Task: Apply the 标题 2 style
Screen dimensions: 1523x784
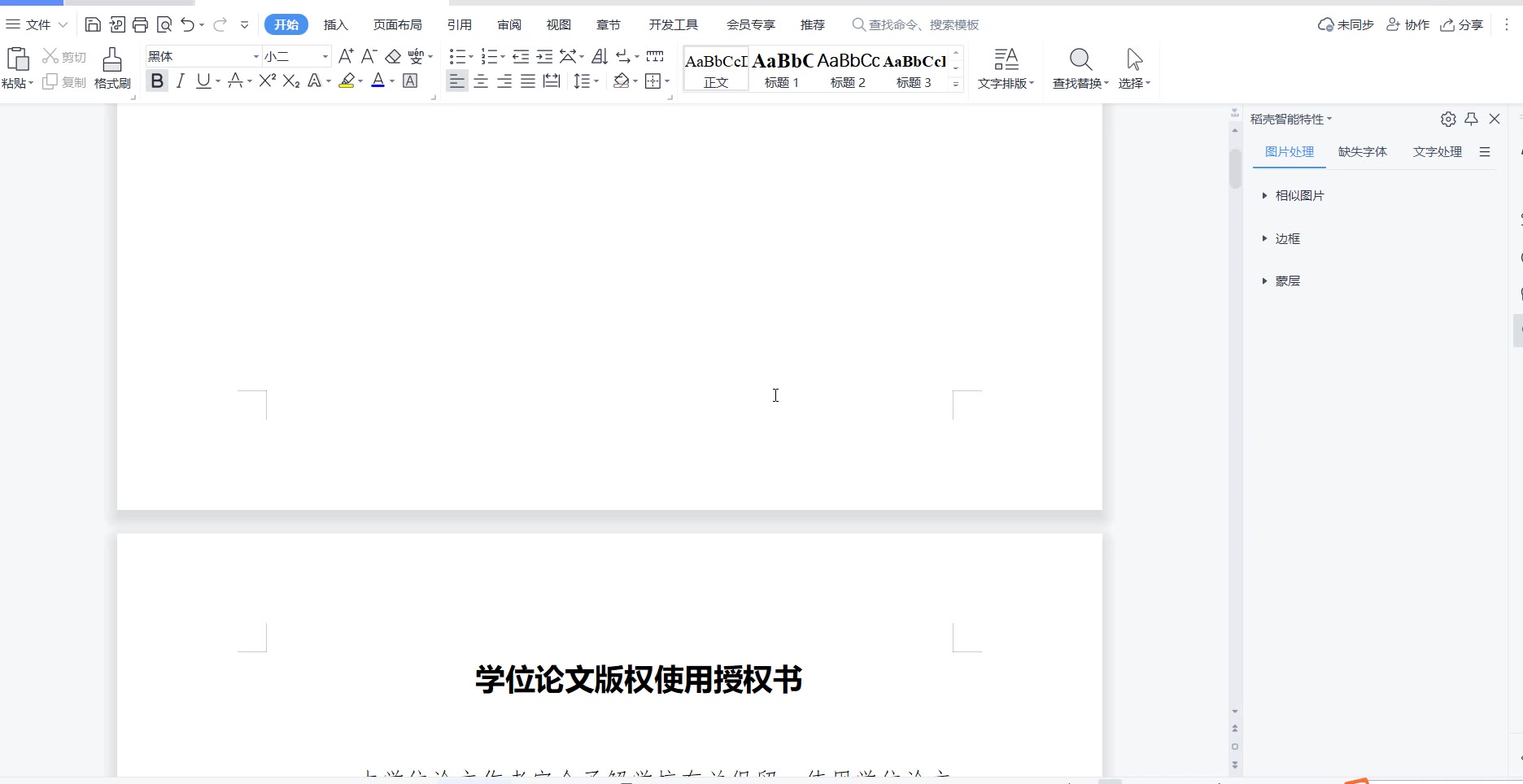Action: [848, 69]
